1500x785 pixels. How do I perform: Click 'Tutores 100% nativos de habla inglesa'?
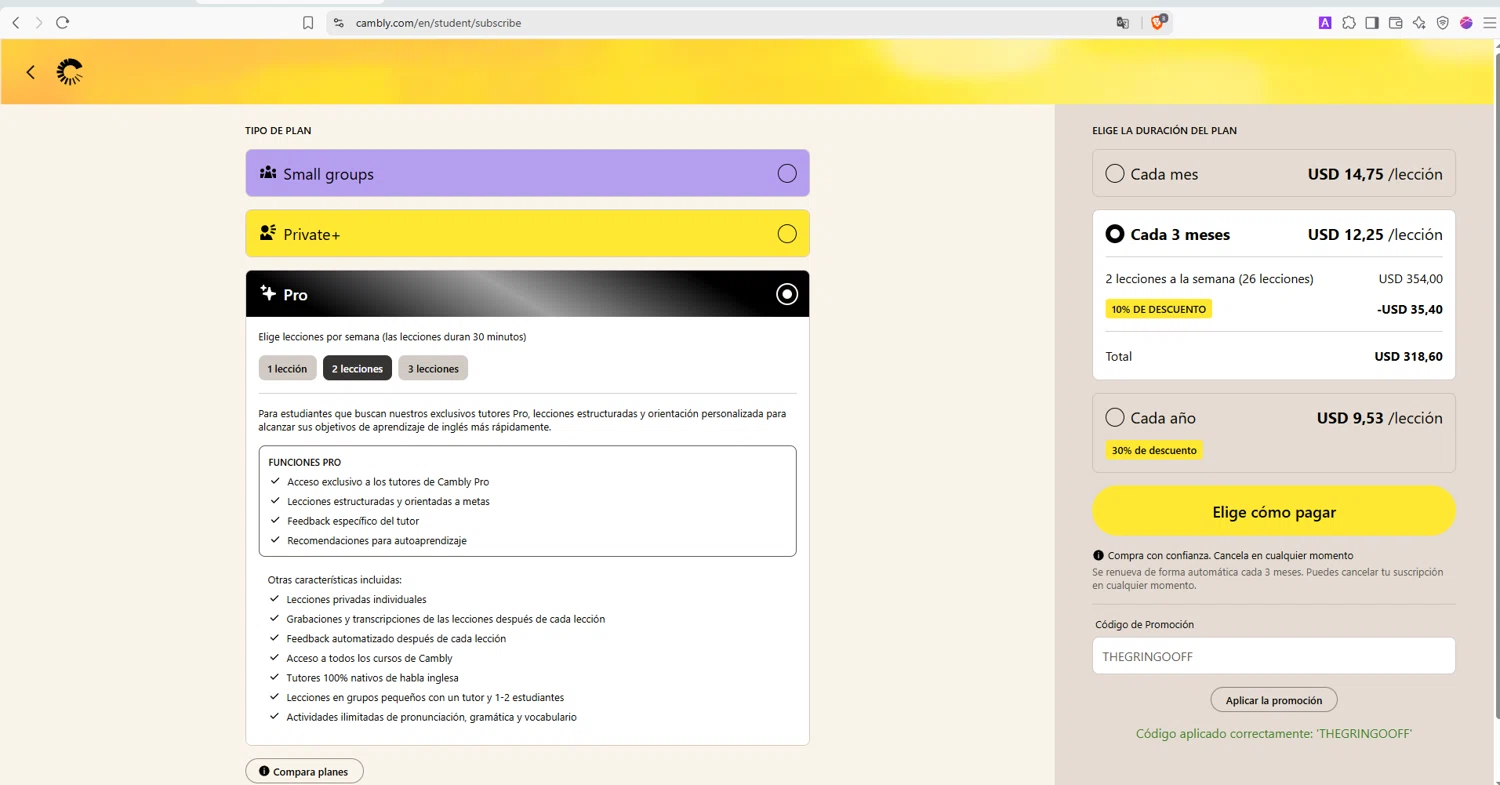[x=372, y=678]
